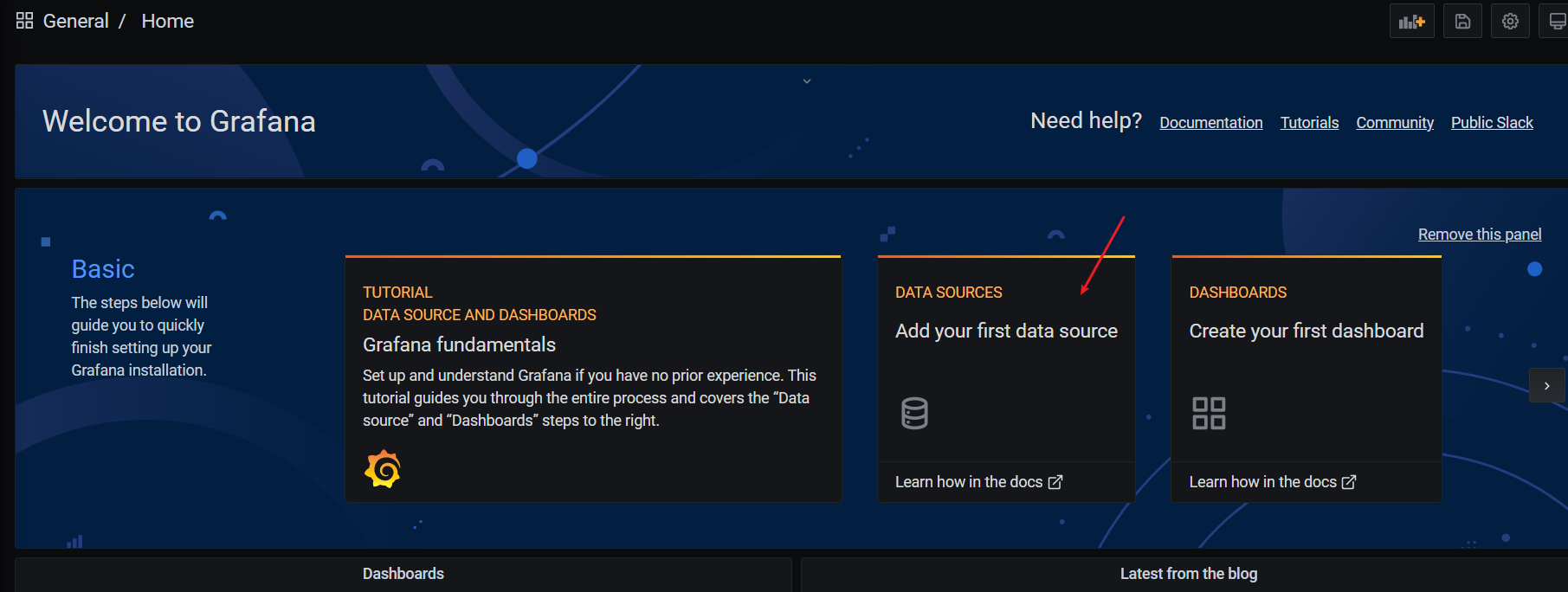The image size is (1568, 592).
Task: Click the database icon in Data Sources card
Action: [914, 414]
